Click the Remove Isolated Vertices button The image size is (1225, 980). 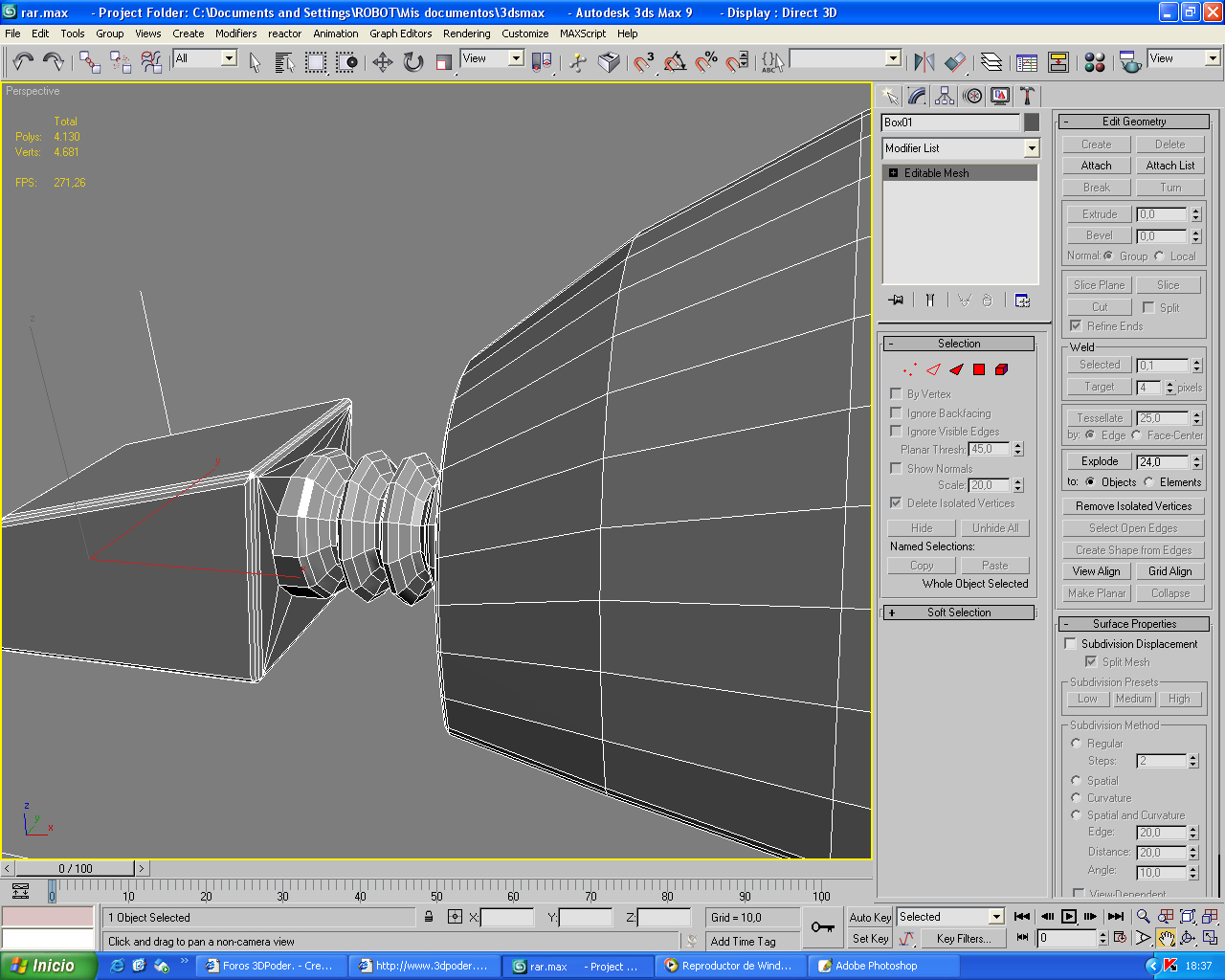[1133, 506]
